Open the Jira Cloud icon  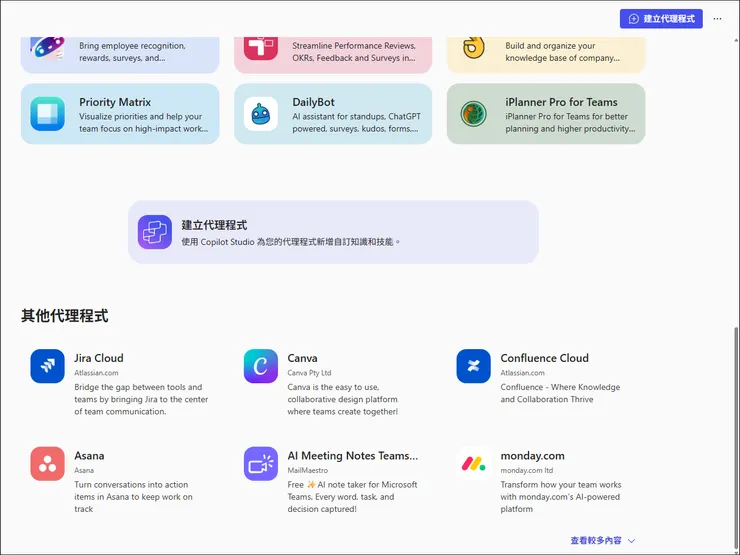pyautogui.click(x=48, y=366)
